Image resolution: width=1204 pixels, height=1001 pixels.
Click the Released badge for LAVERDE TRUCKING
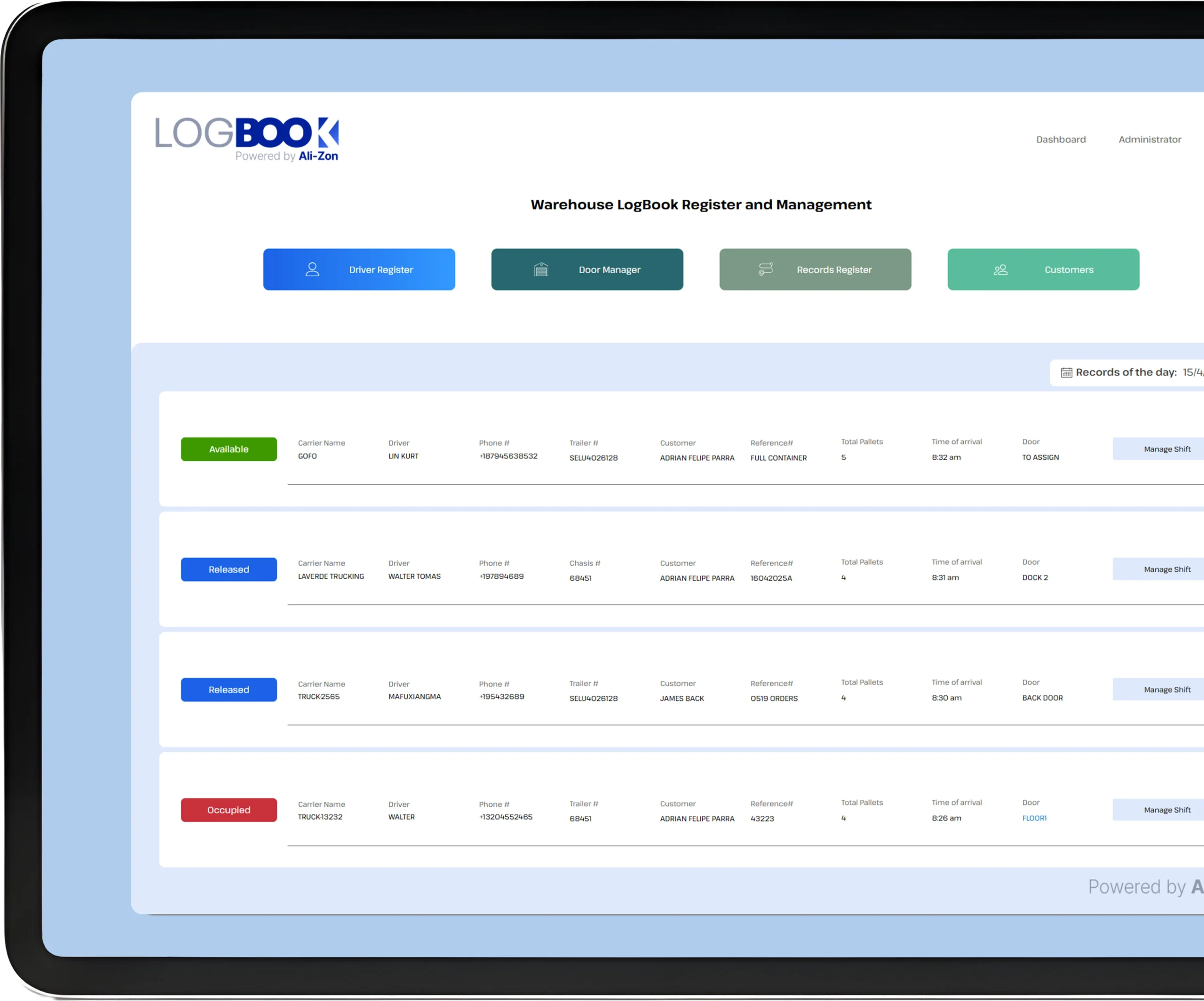[229, 569]
